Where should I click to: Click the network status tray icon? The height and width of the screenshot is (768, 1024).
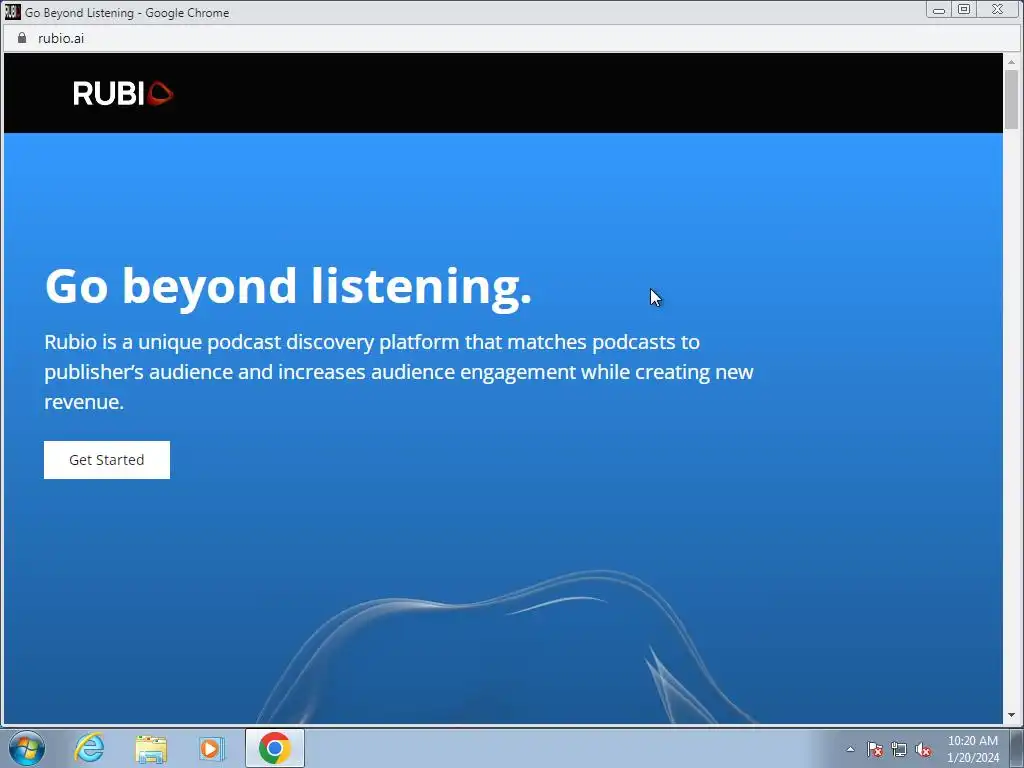(x=899, y=749)
